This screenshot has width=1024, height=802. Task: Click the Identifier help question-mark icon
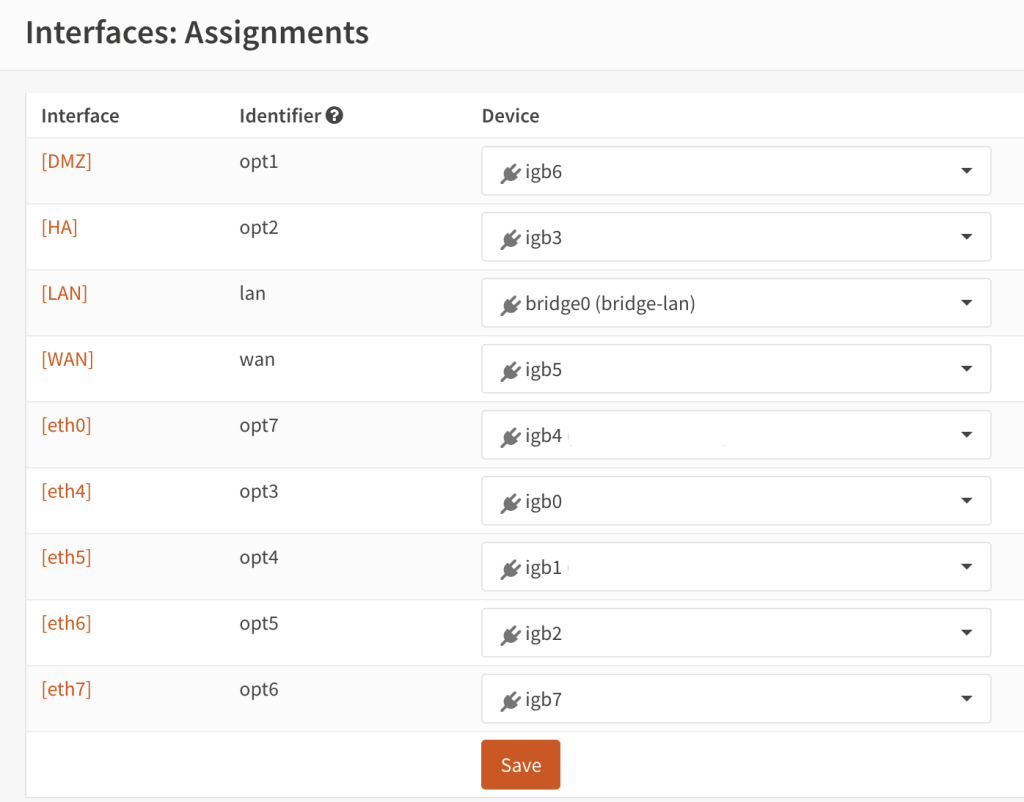point(334,116)
